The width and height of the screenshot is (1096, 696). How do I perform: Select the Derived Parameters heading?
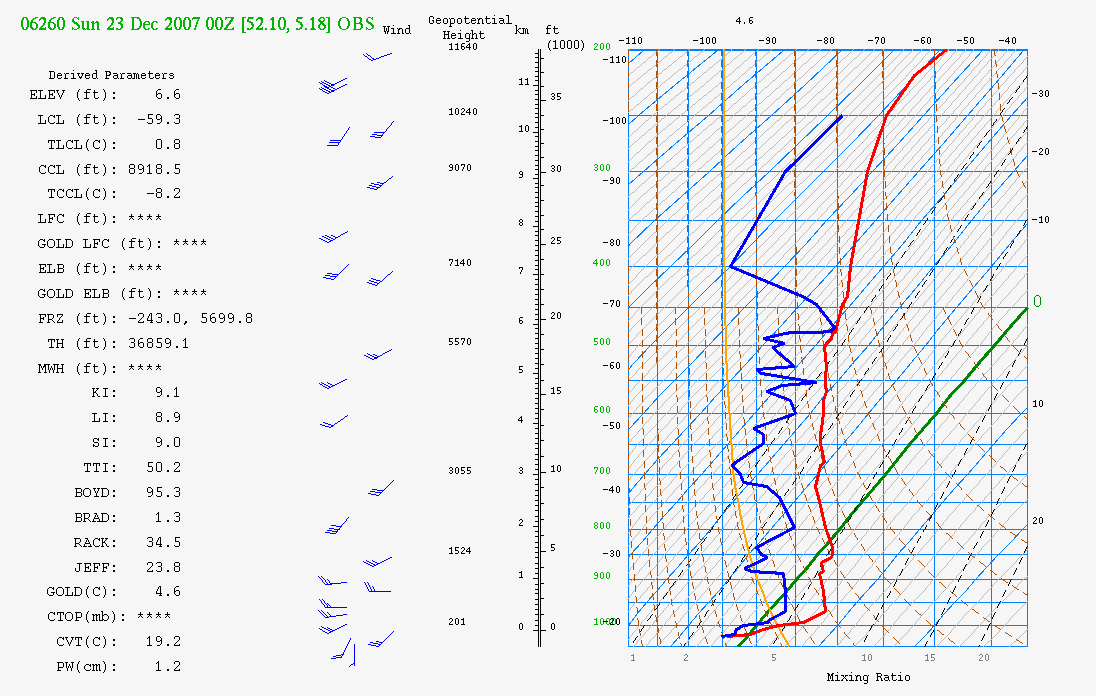click(111, 75)
